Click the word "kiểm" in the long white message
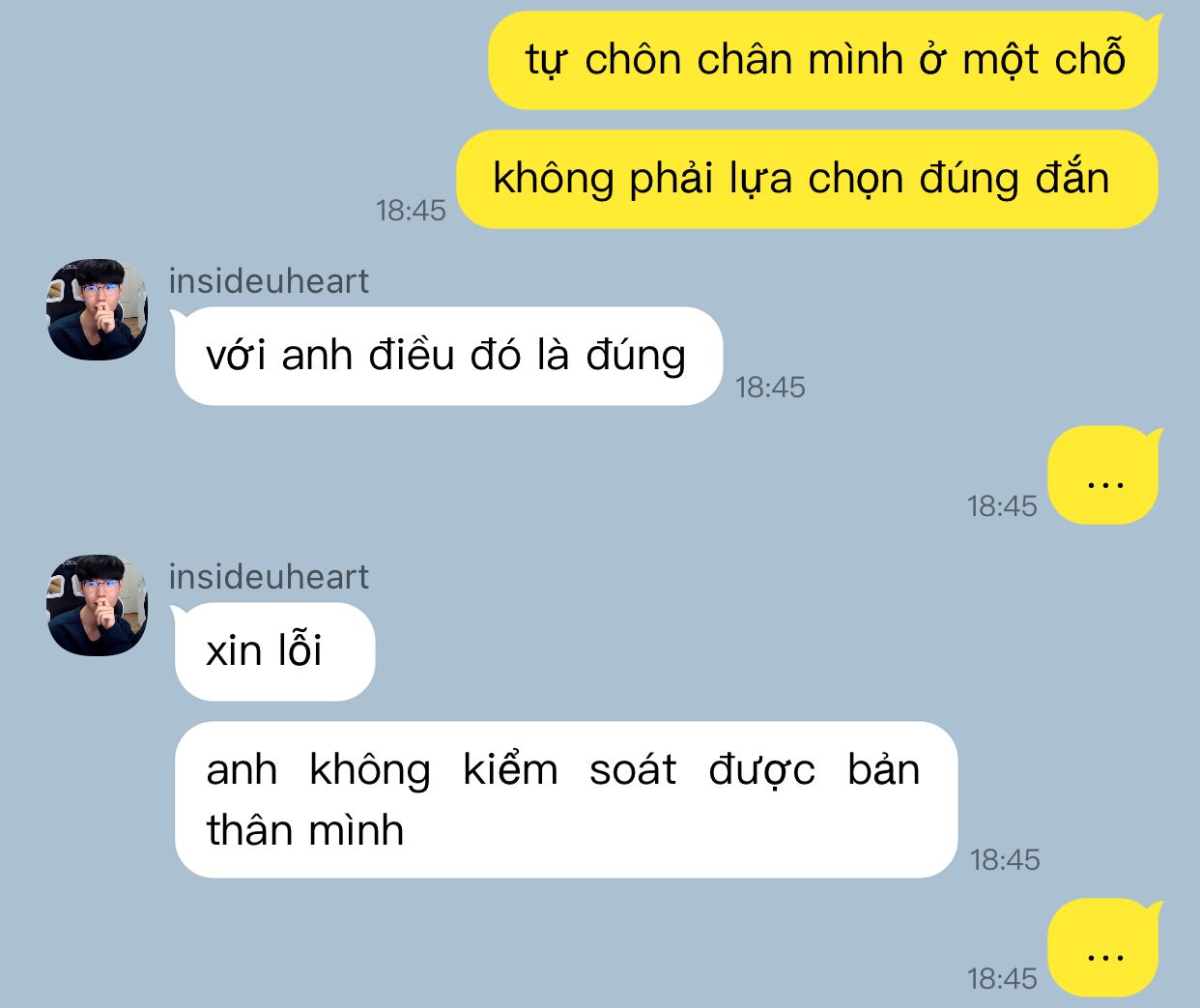 pos(510,769)
